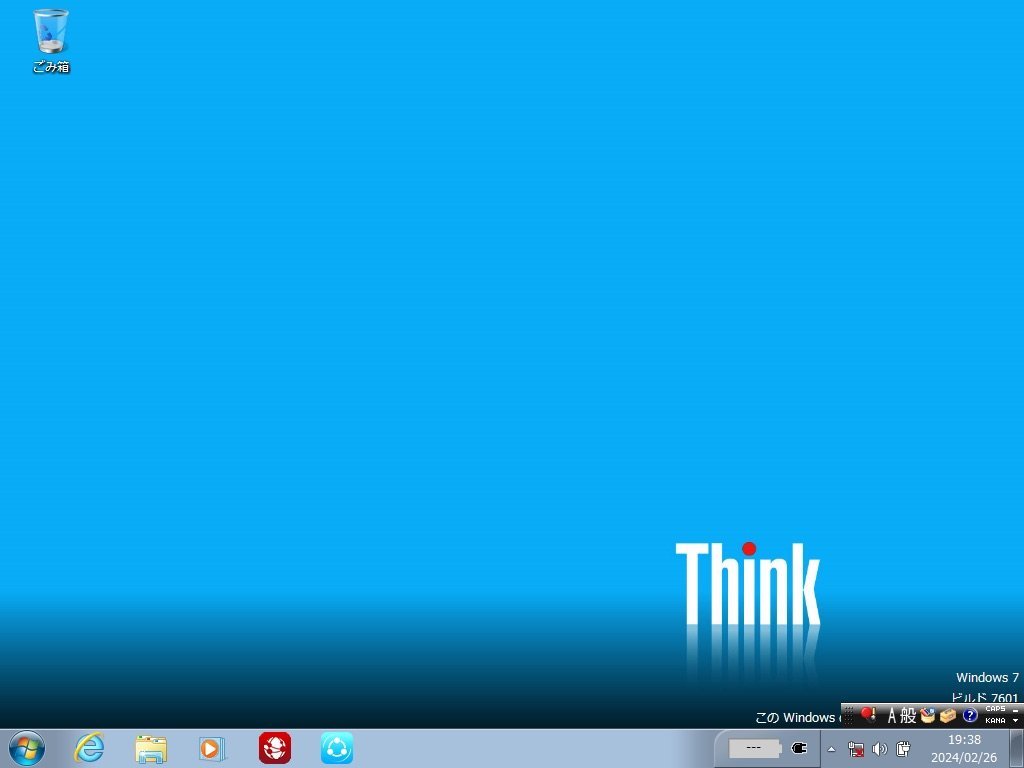Open the clock showing 19:38
This screenshot has height=768, width=1024.
(964, 748)
